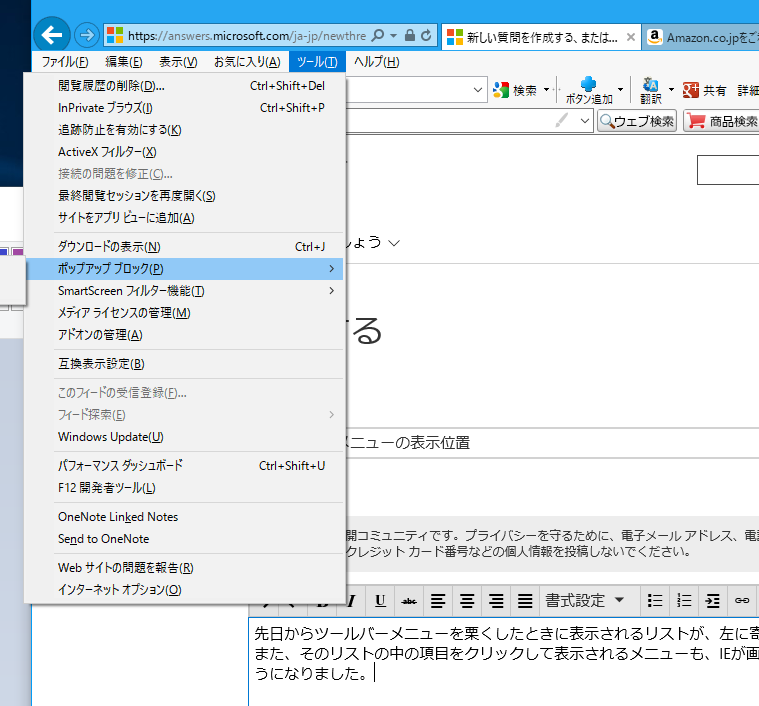Select the Microsoft Answers question tab
759x706 pixels.
pyautogui.click(x=541, y=37)
